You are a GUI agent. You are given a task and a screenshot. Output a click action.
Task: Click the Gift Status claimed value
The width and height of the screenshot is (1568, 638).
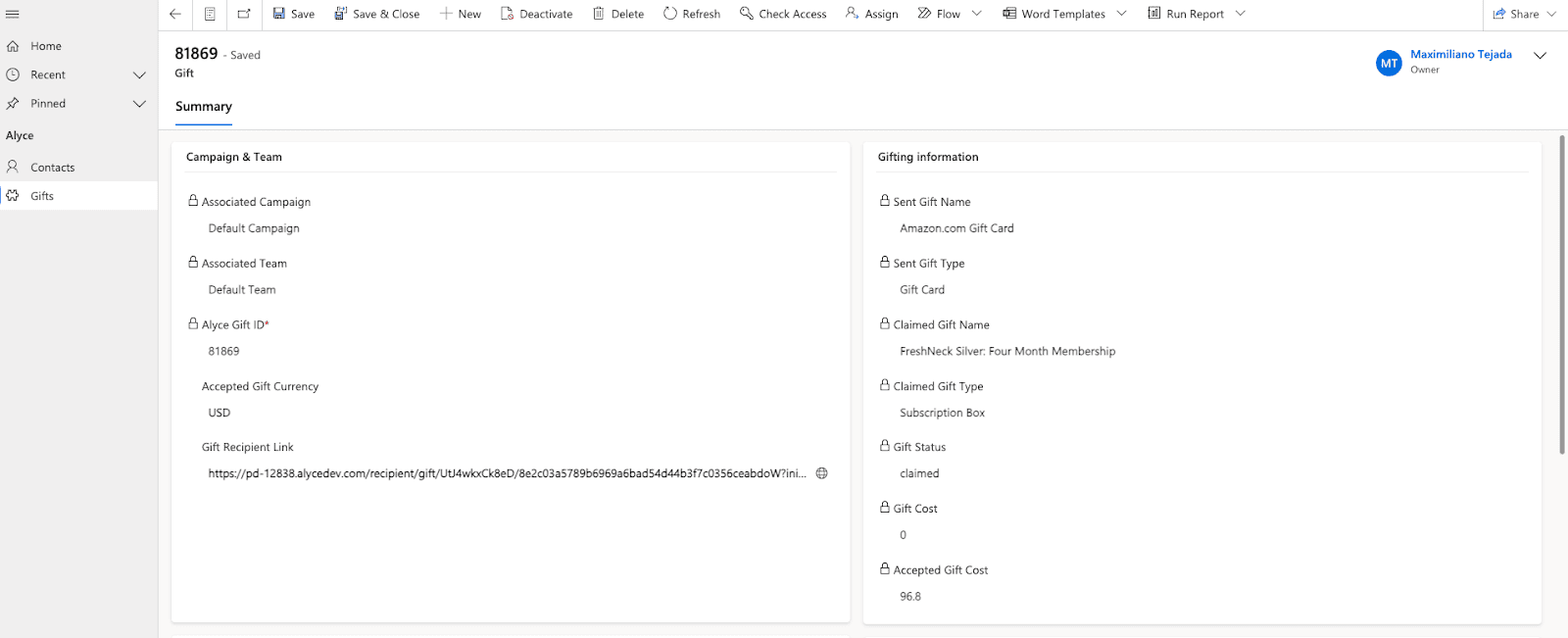pyautogui.click(x=919, y=473)
